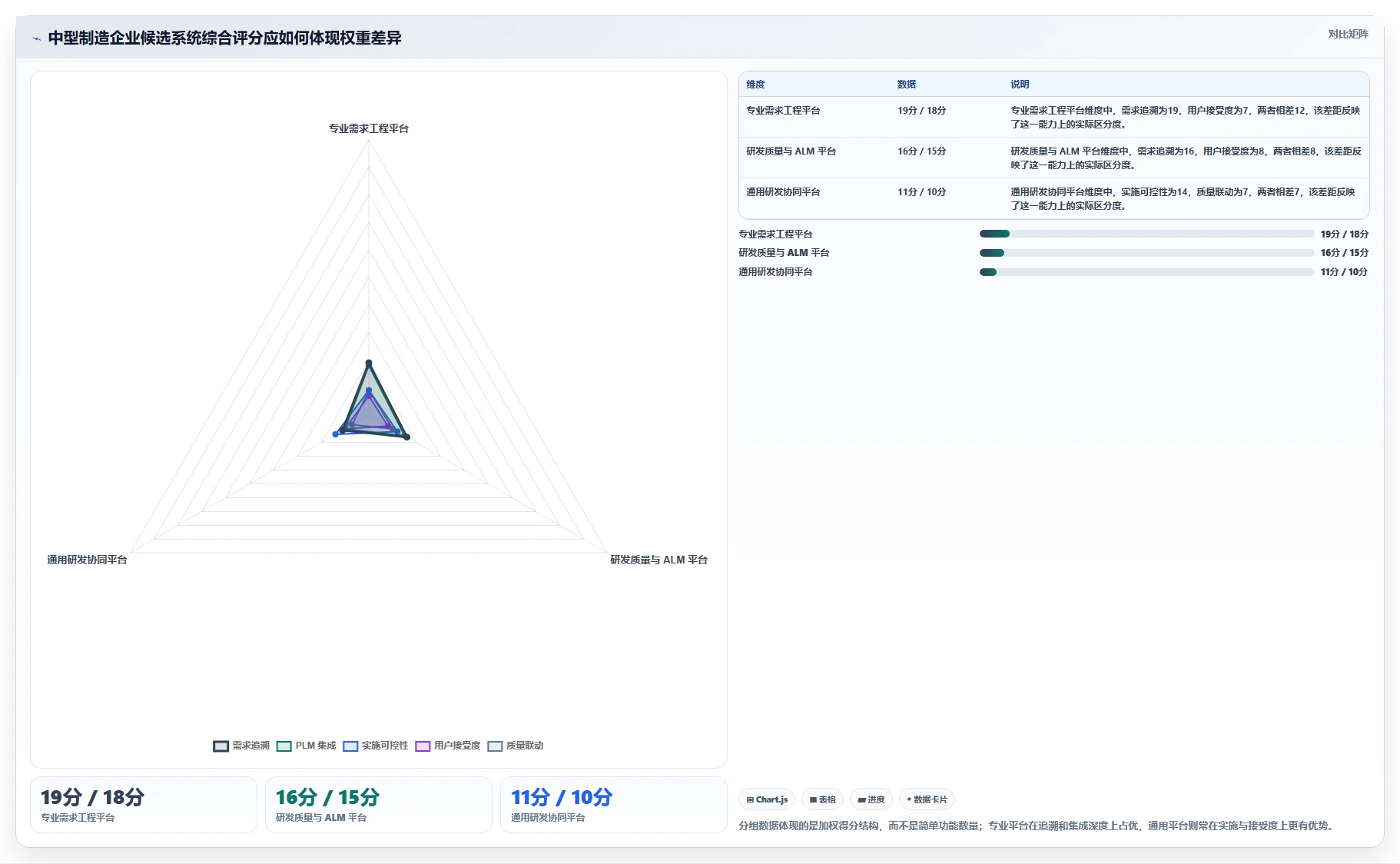Click the 19分 / 18分 value beside progress bar

(1345, 234)
